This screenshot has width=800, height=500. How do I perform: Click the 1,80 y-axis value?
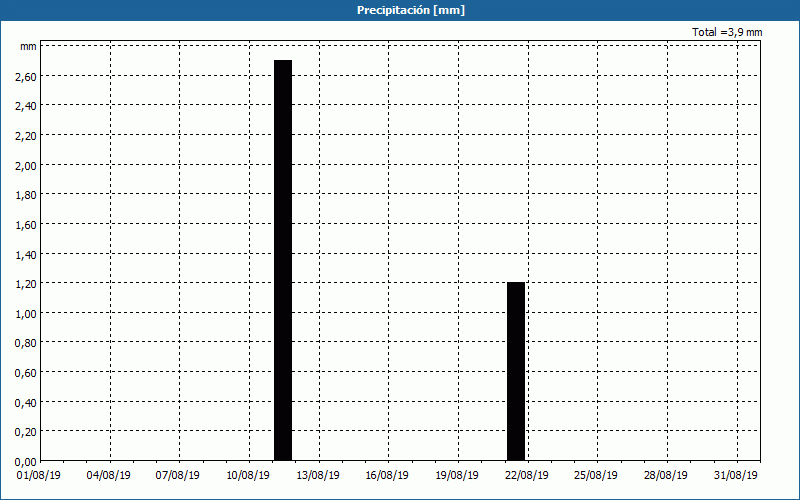point(26,195)
